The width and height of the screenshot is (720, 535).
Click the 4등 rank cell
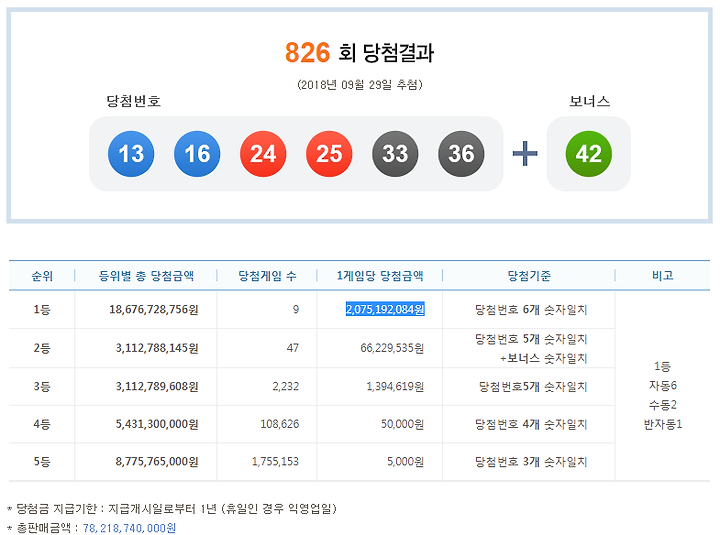tap(42, 424)
